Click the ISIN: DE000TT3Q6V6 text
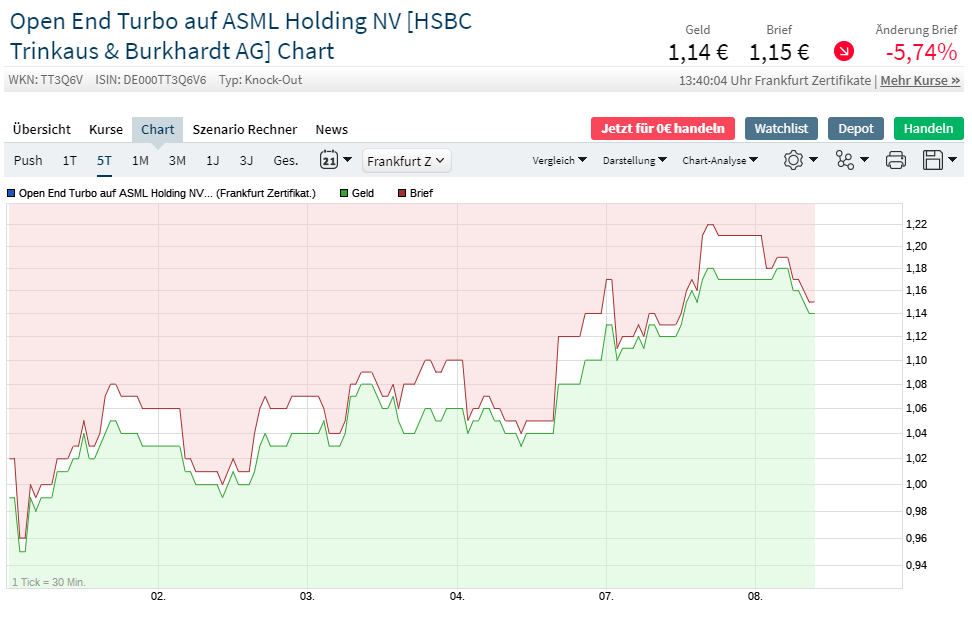The width and height of the screenshot is (972, 620). coord(151,80)
